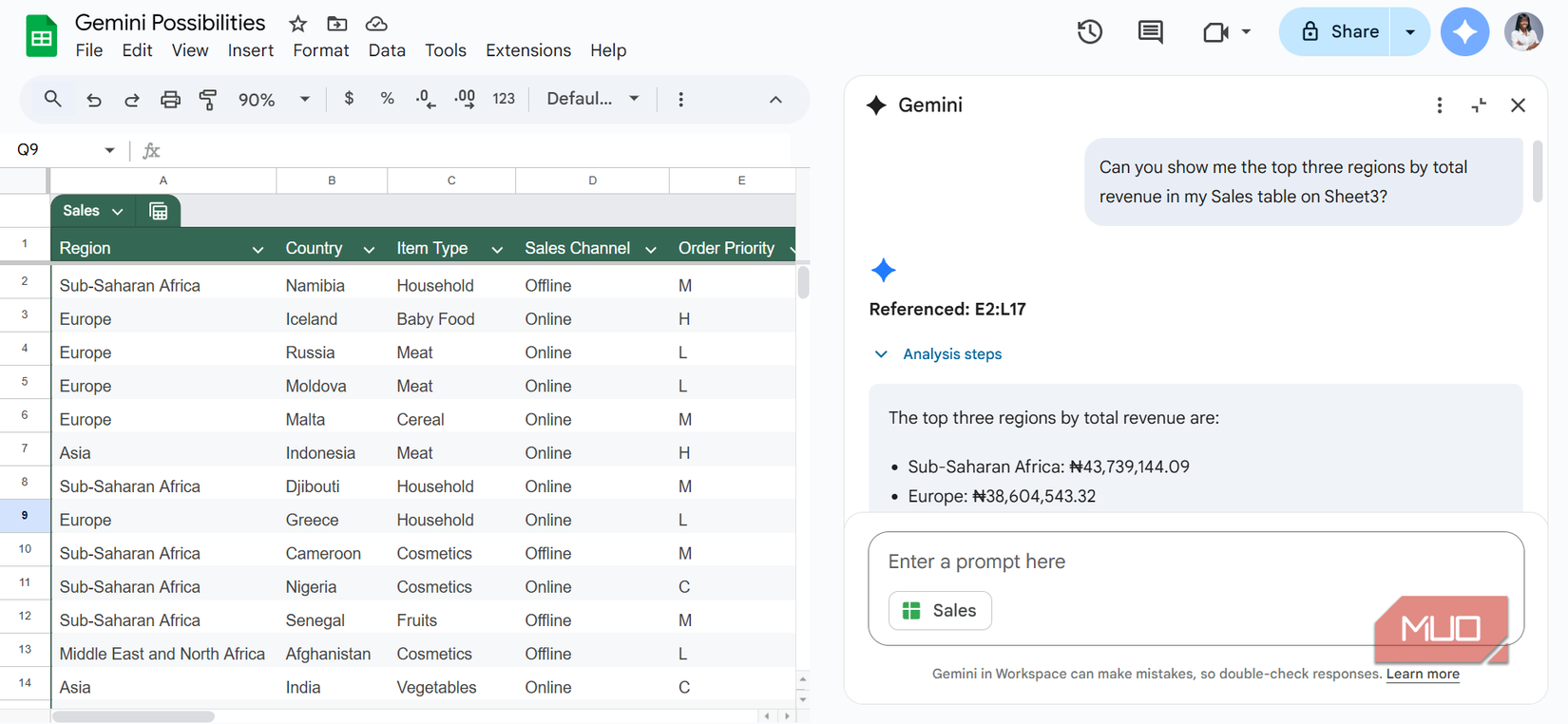Click the Share button

point(1335,31)
